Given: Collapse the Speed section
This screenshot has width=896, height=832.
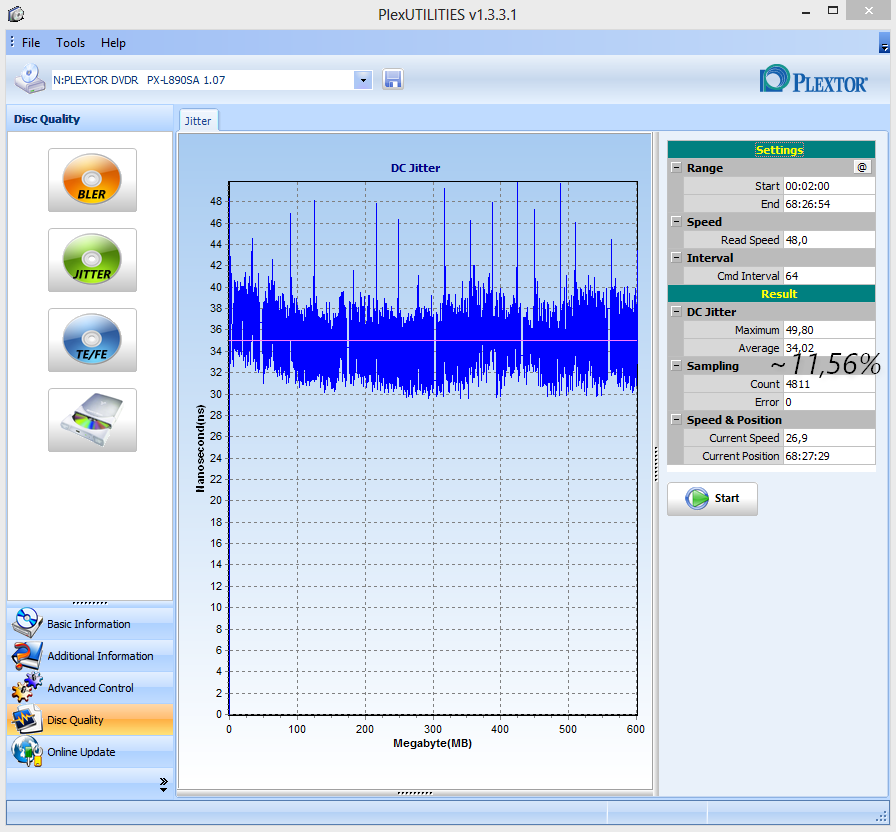Looking at the screenshot, I should pos(676,221).
